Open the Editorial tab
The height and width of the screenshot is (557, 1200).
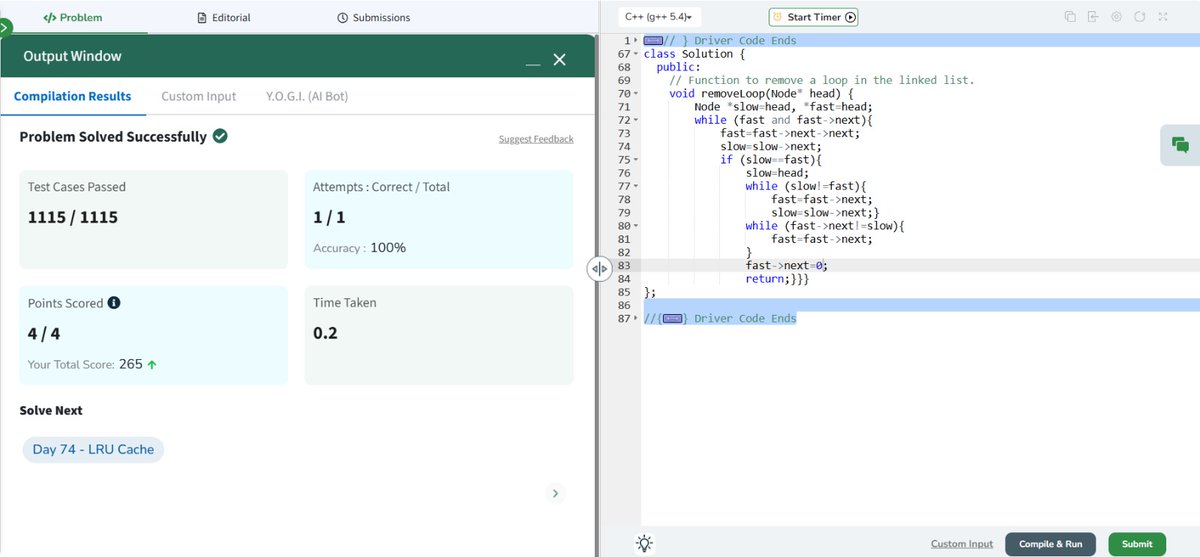coord(224,17)
